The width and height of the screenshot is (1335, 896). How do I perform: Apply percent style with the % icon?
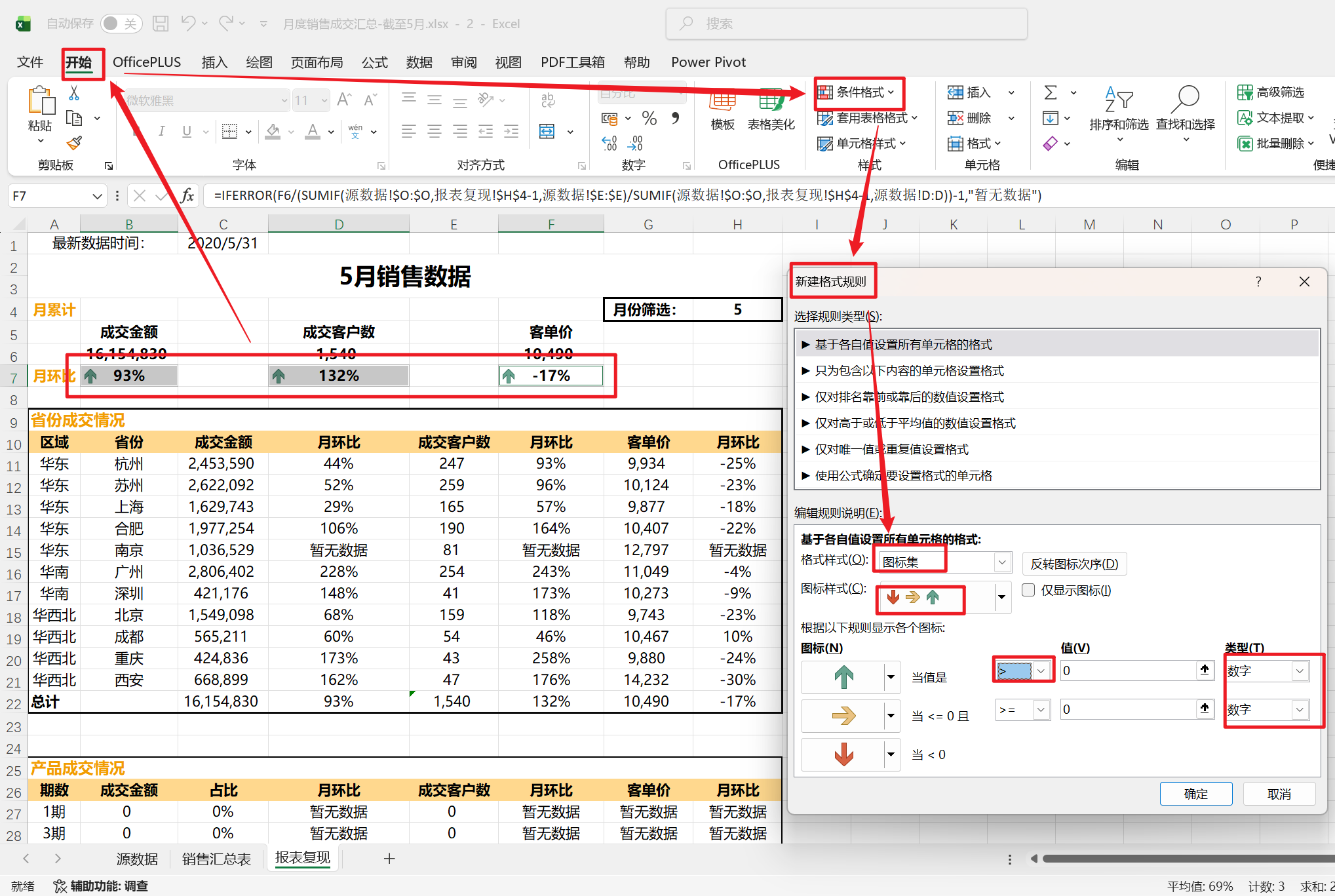click(x=649, y=118)
